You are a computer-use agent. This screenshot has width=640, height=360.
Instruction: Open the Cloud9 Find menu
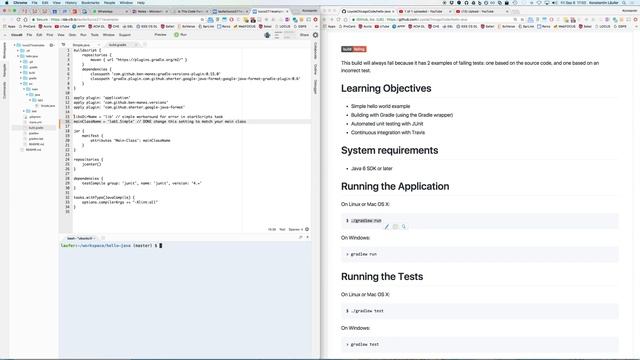point(49,35)
